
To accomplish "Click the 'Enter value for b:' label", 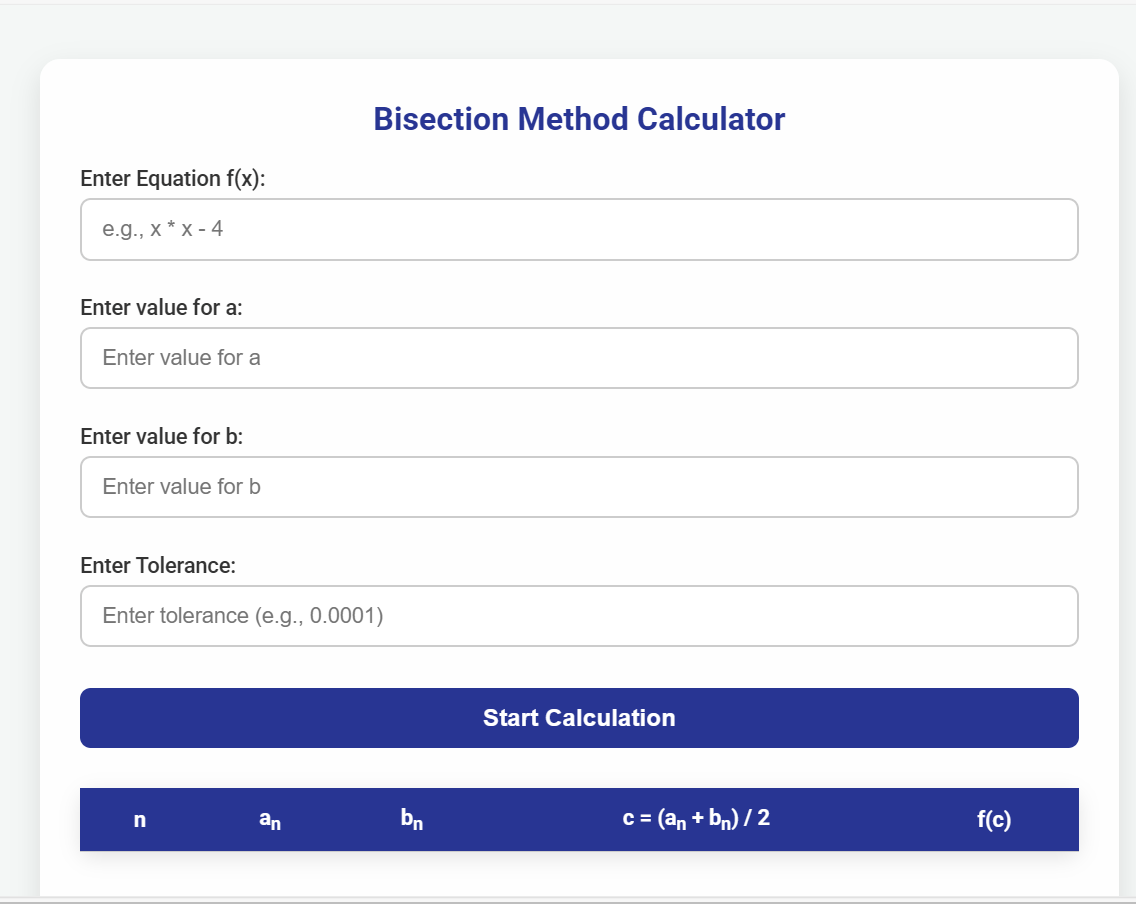I will tap(162, 436).
